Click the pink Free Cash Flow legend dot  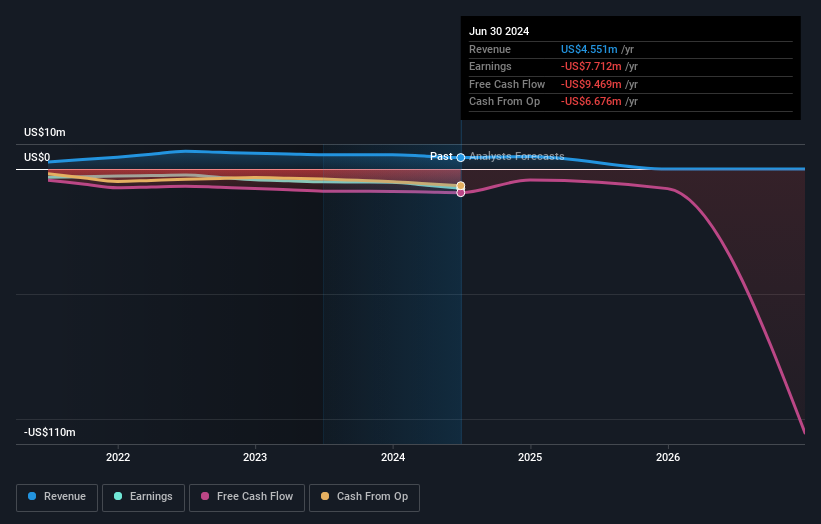(x=205, y=496)
